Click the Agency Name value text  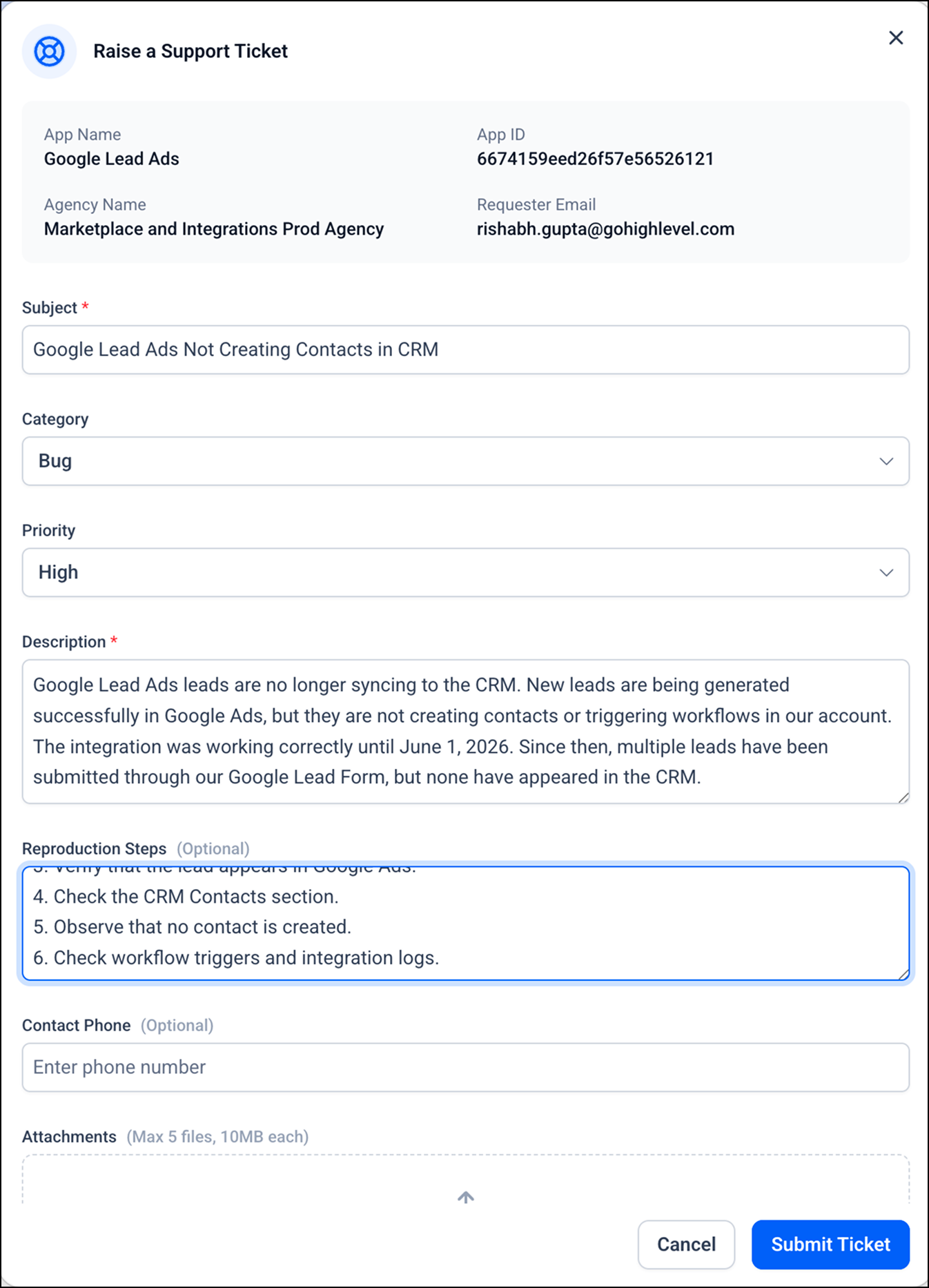214,229
